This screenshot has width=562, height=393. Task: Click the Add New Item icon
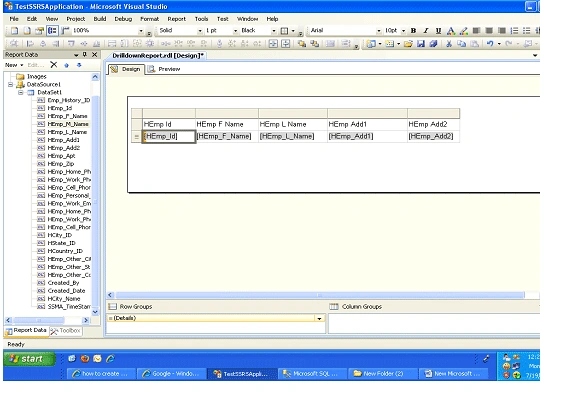click(x=389, y=44)
